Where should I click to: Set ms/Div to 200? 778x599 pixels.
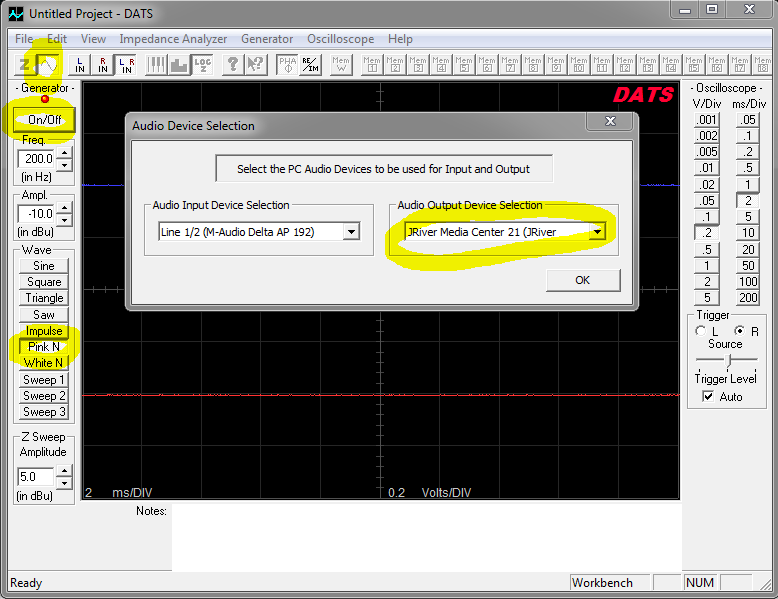tap(748, 298)
